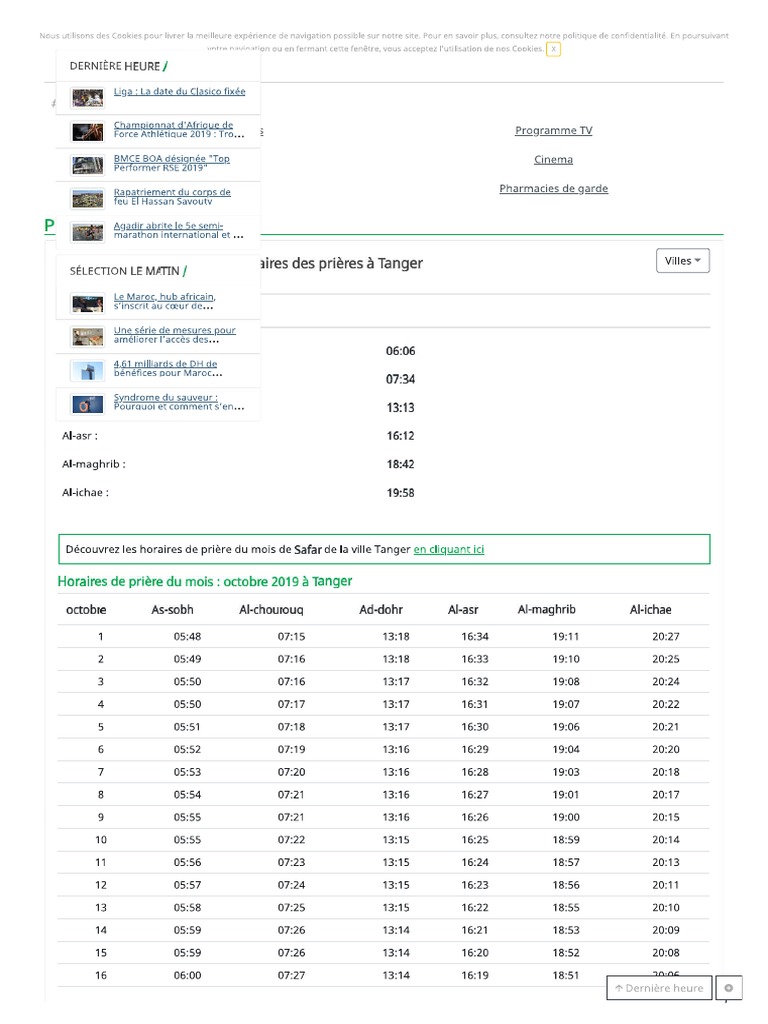Click the El Hassan Savoutv article thumbnail

[x=88, y=198]
